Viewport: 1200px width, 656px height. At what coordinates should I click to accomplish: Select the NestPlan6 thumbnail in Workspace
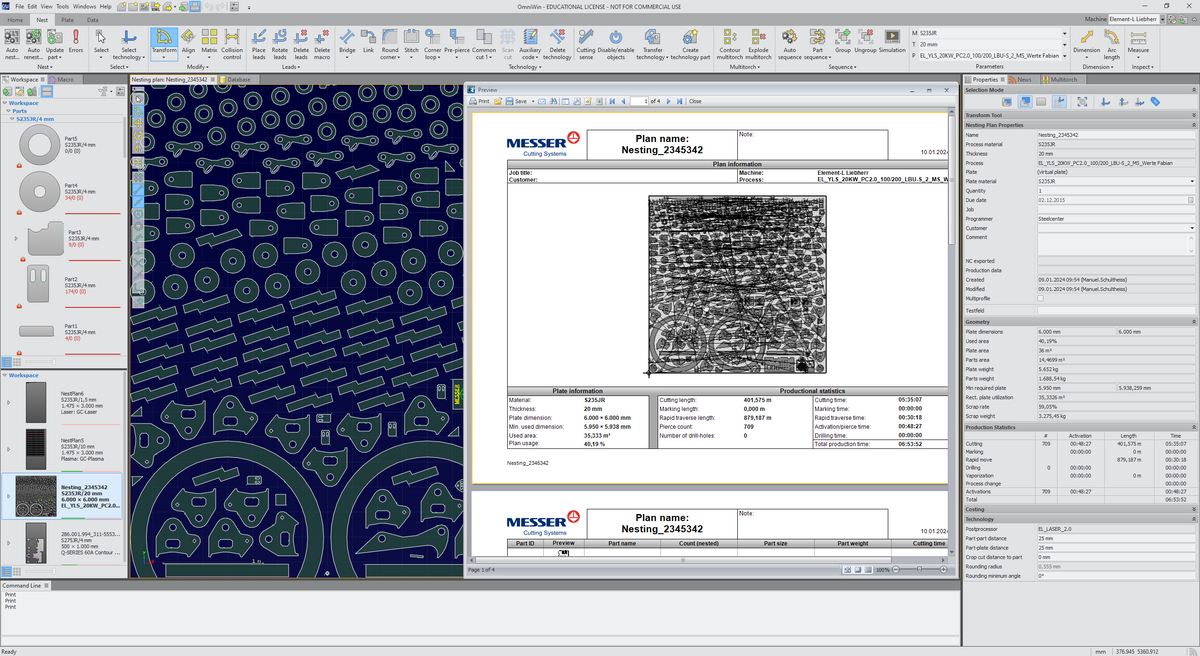(x=36, y=402)
